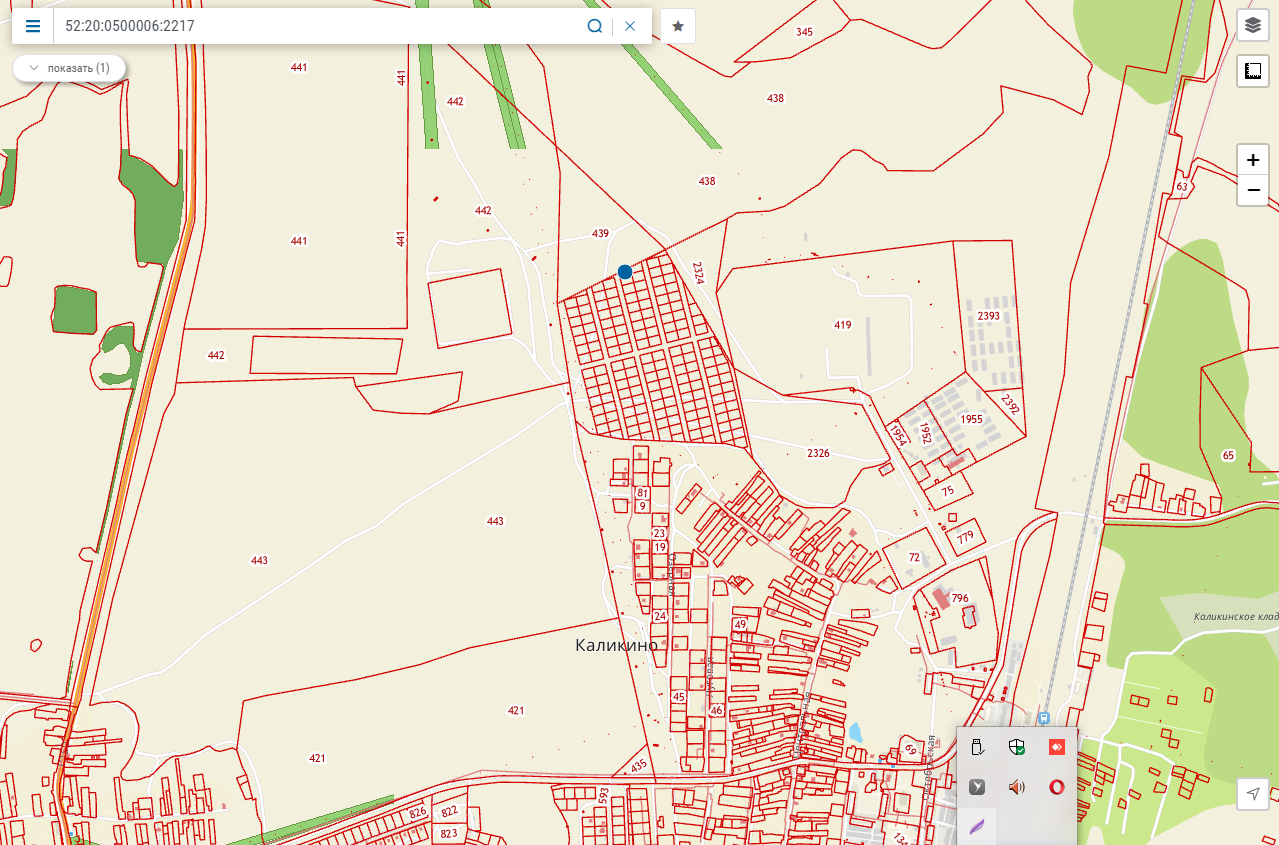Click the safely remove USB tray icon
Viewport: 1279px width, 845px height.
click(977, 747)
